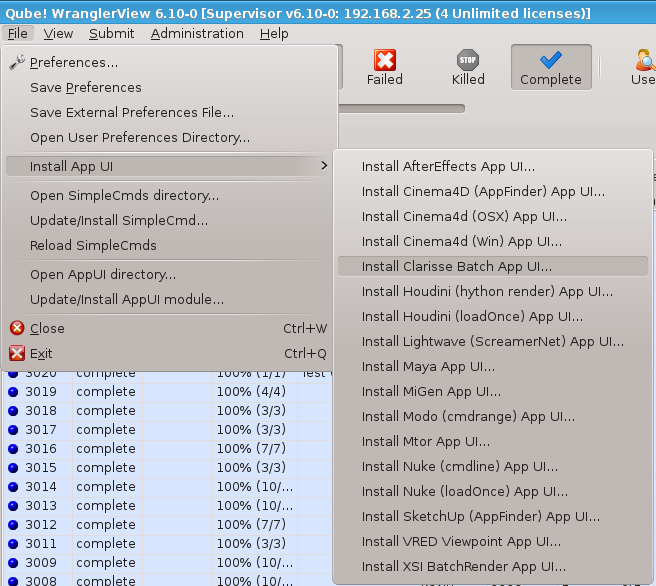Image resolution: width=656 pixels, height=586 pixels.
Task: Select Install Clarisse Batch App UI
Action: click(456, 267)
